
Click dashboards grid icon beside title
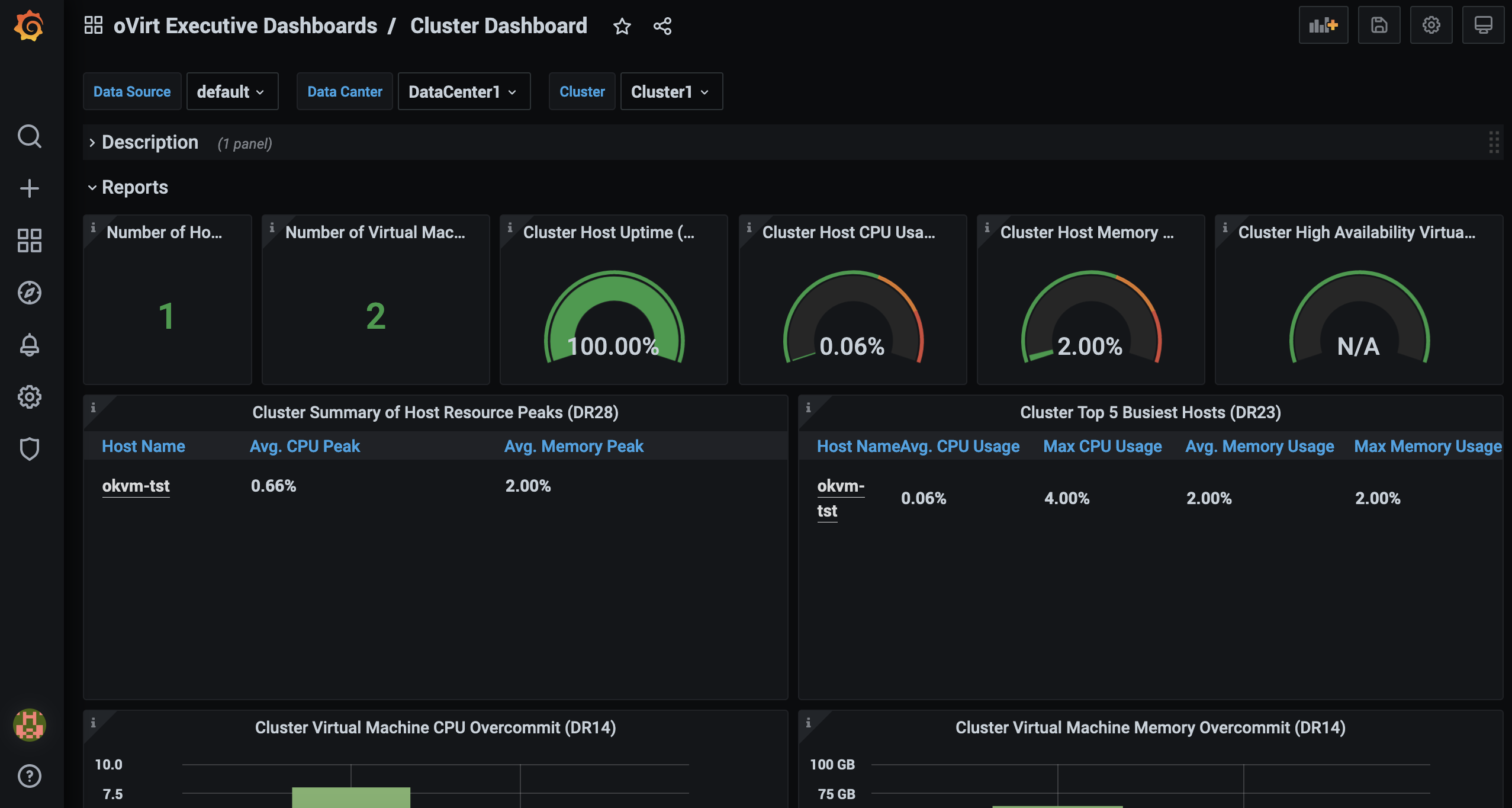coord(93,25)
